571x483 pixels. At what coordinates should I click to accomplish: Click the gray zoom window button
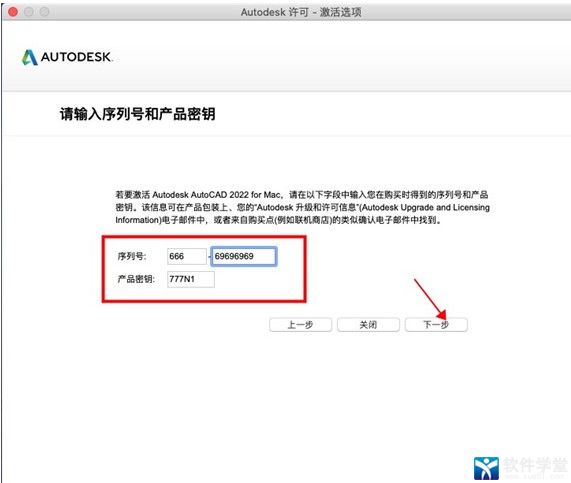[x=44, y=12]
